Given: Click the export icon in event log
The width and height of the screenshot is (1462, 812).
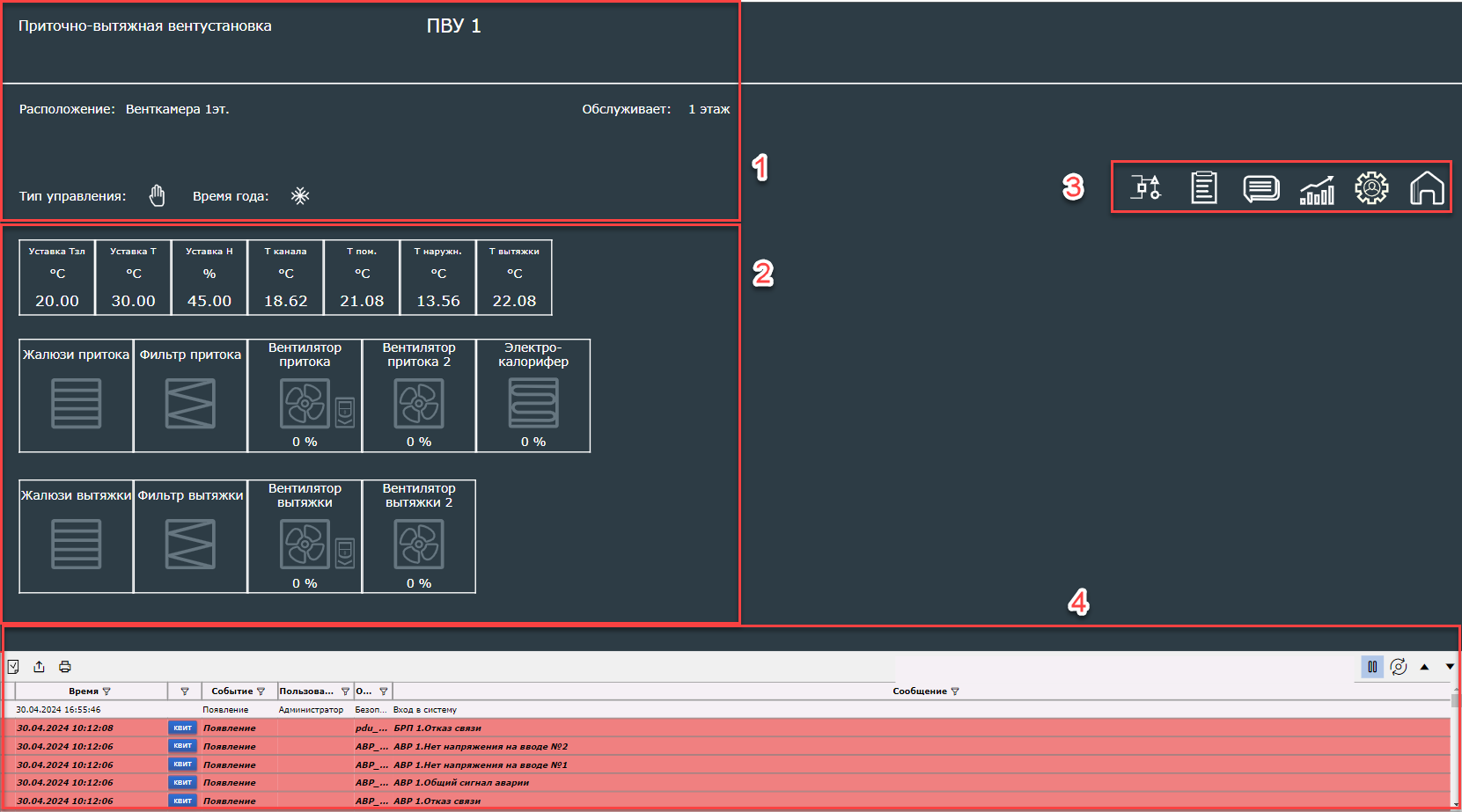Looking at the screenshot, I should [39, 667].
